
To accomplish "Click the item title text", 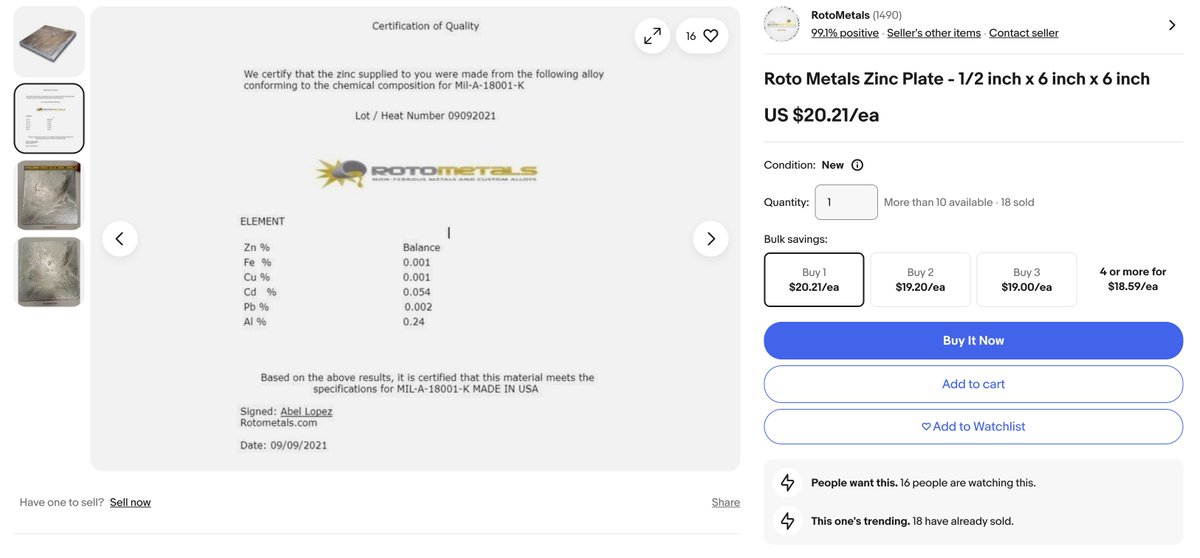I will pyautogui.click(x=957, y=79).
